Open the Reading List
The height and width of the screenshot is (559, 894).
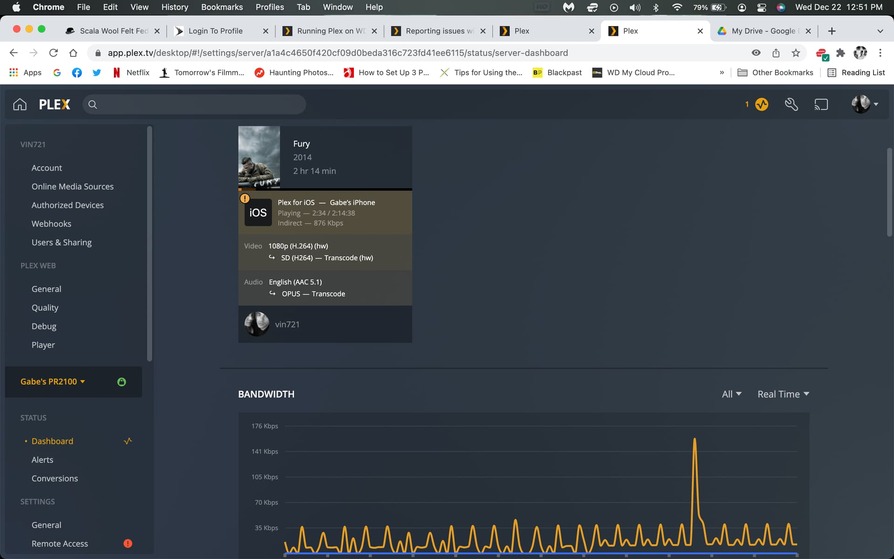tap(856, 72)
